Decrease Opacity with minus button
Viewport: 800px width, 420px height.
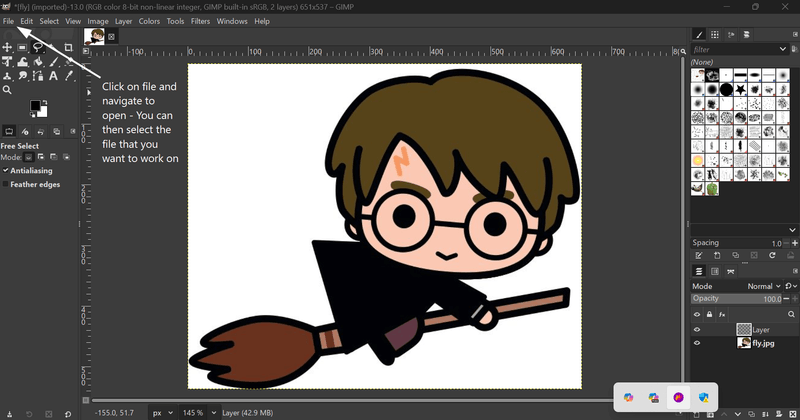pos(787,299)
